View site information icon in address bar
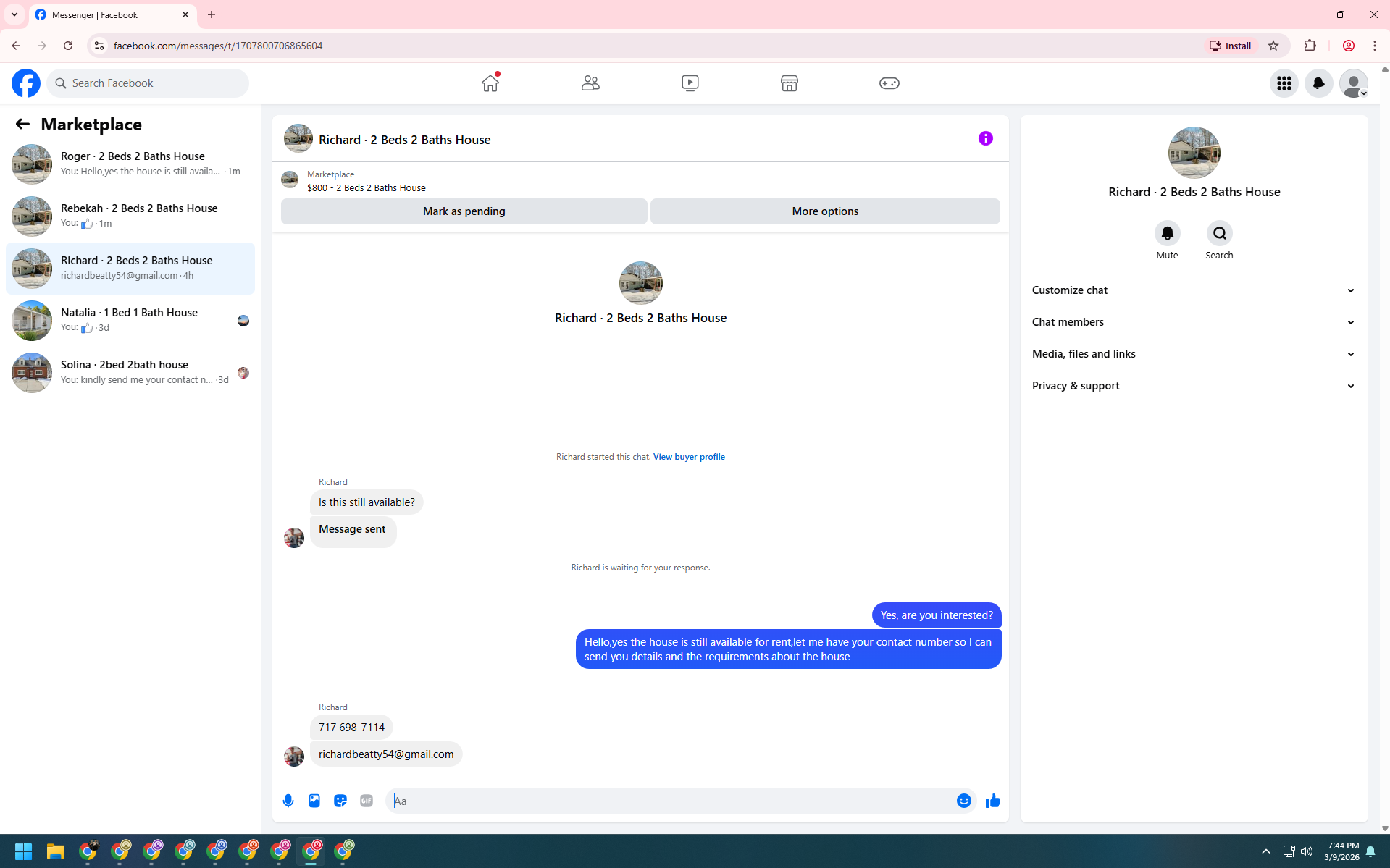Screen dimensions: 1390x868 tap(99, 46)
